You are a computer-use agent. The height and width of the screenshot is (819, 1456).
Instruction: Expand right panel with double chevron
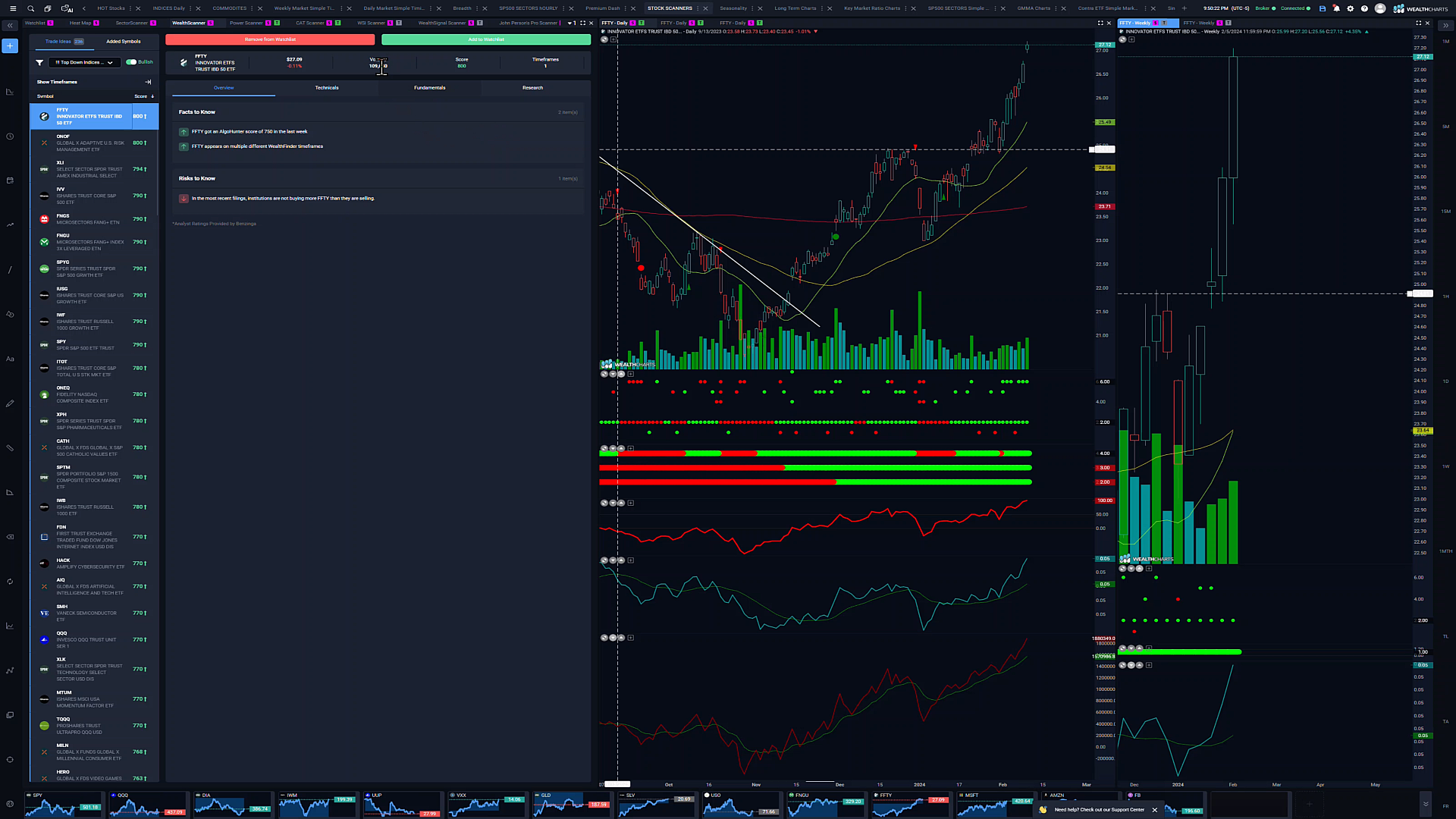(x=1445, y=25)
